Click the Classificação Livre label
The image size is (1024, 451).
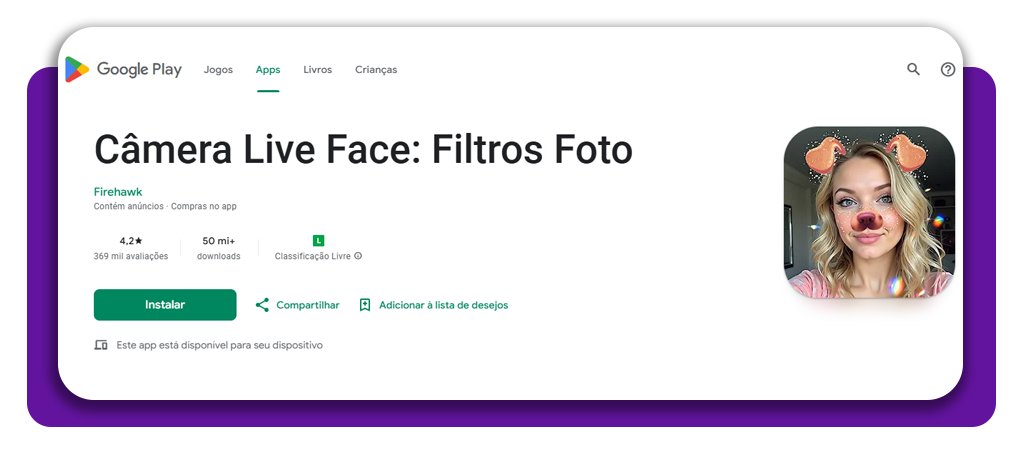[x=313, y=257]
